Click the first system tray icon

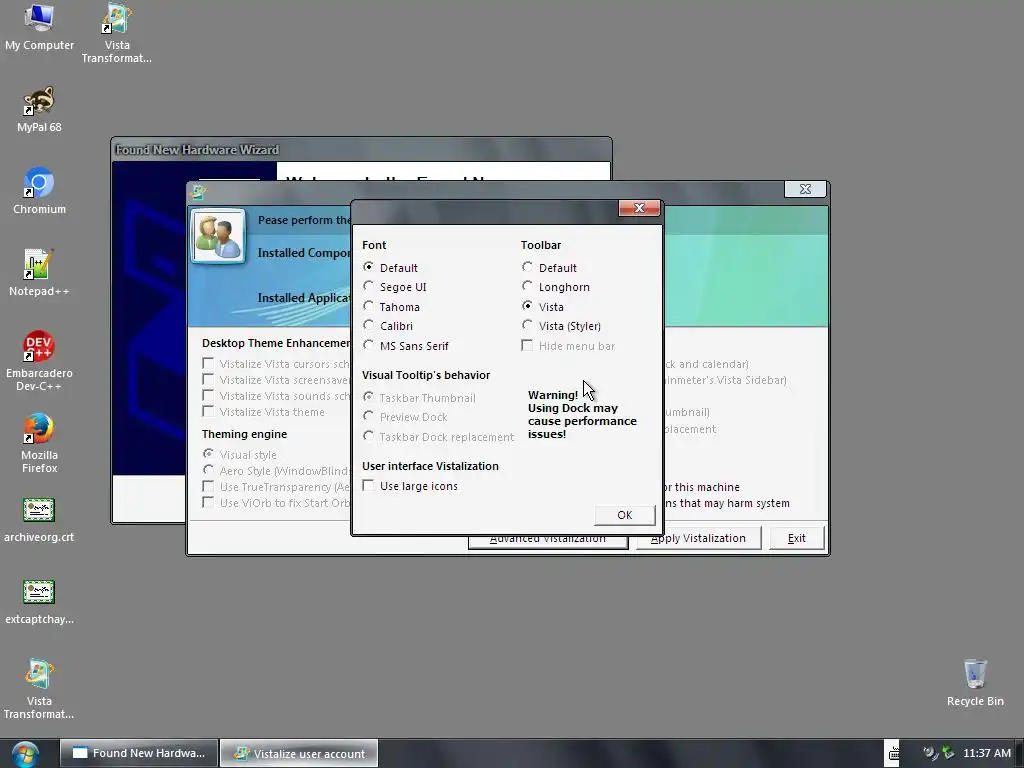930,753
